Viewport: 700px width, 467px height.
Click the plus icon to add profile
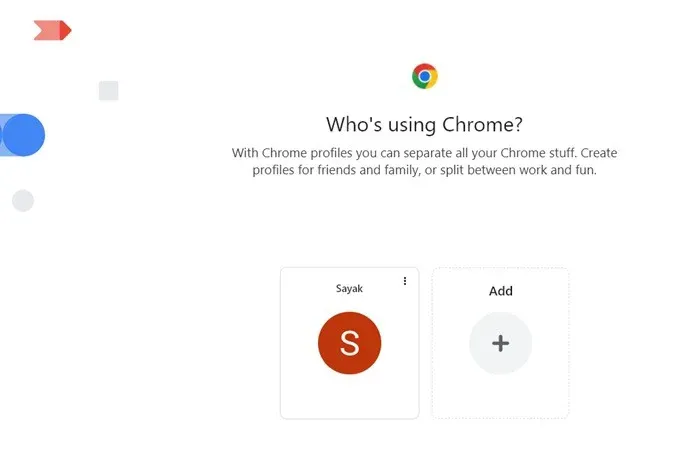tap(500, 343)
